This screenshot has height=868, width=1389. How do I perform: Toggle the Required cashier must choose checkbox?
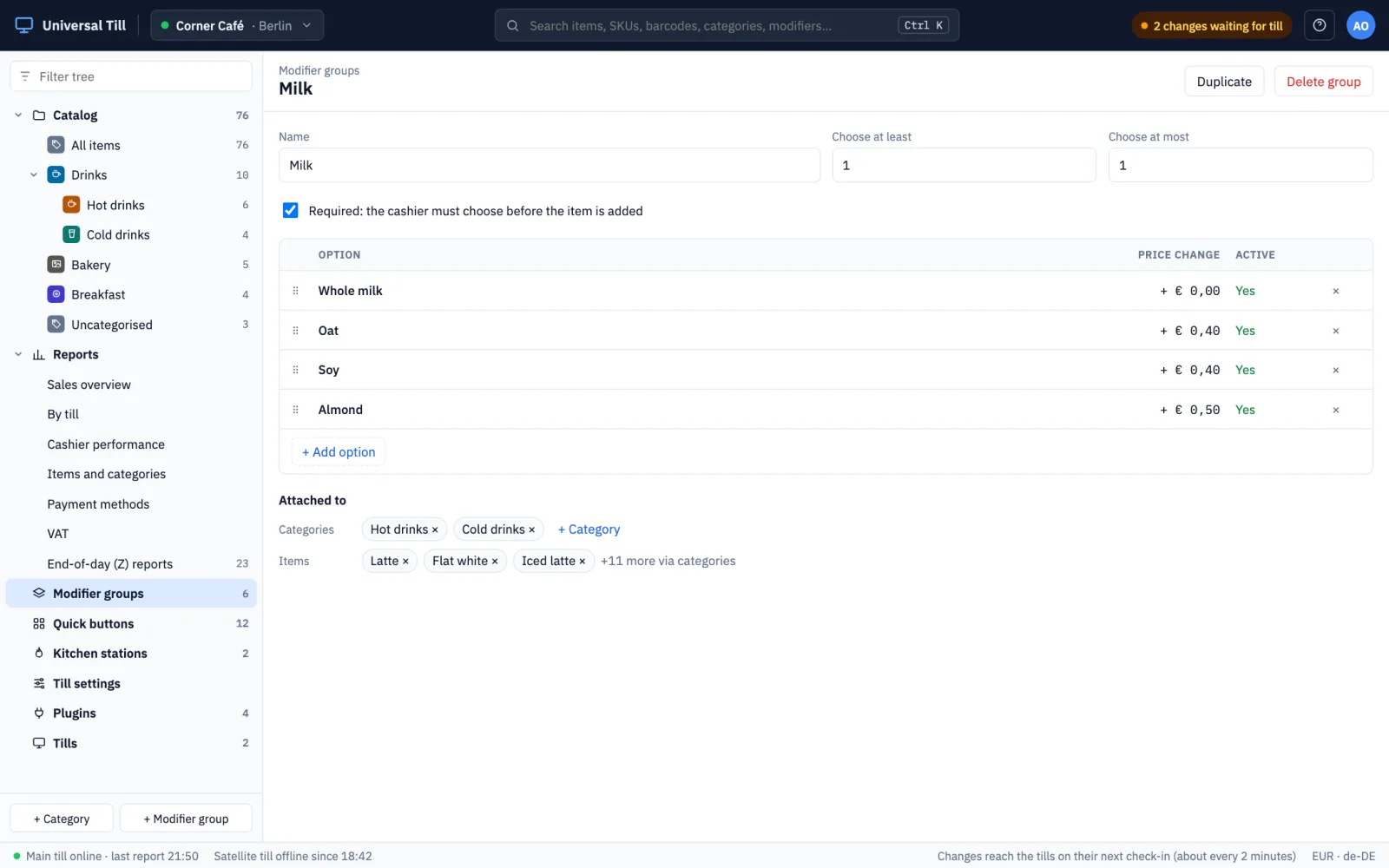(290, 210)
